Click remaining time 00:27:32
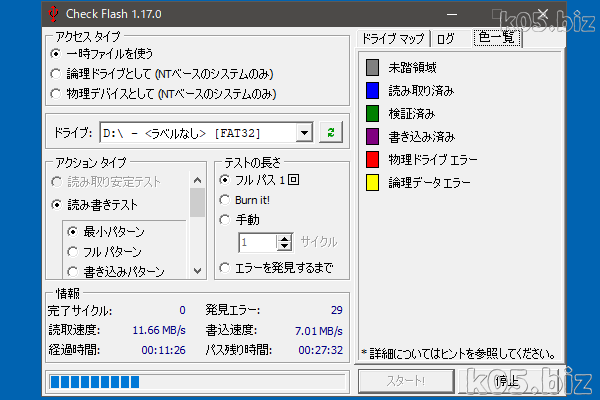Screen dimensions: 600x400 (321, 350)
